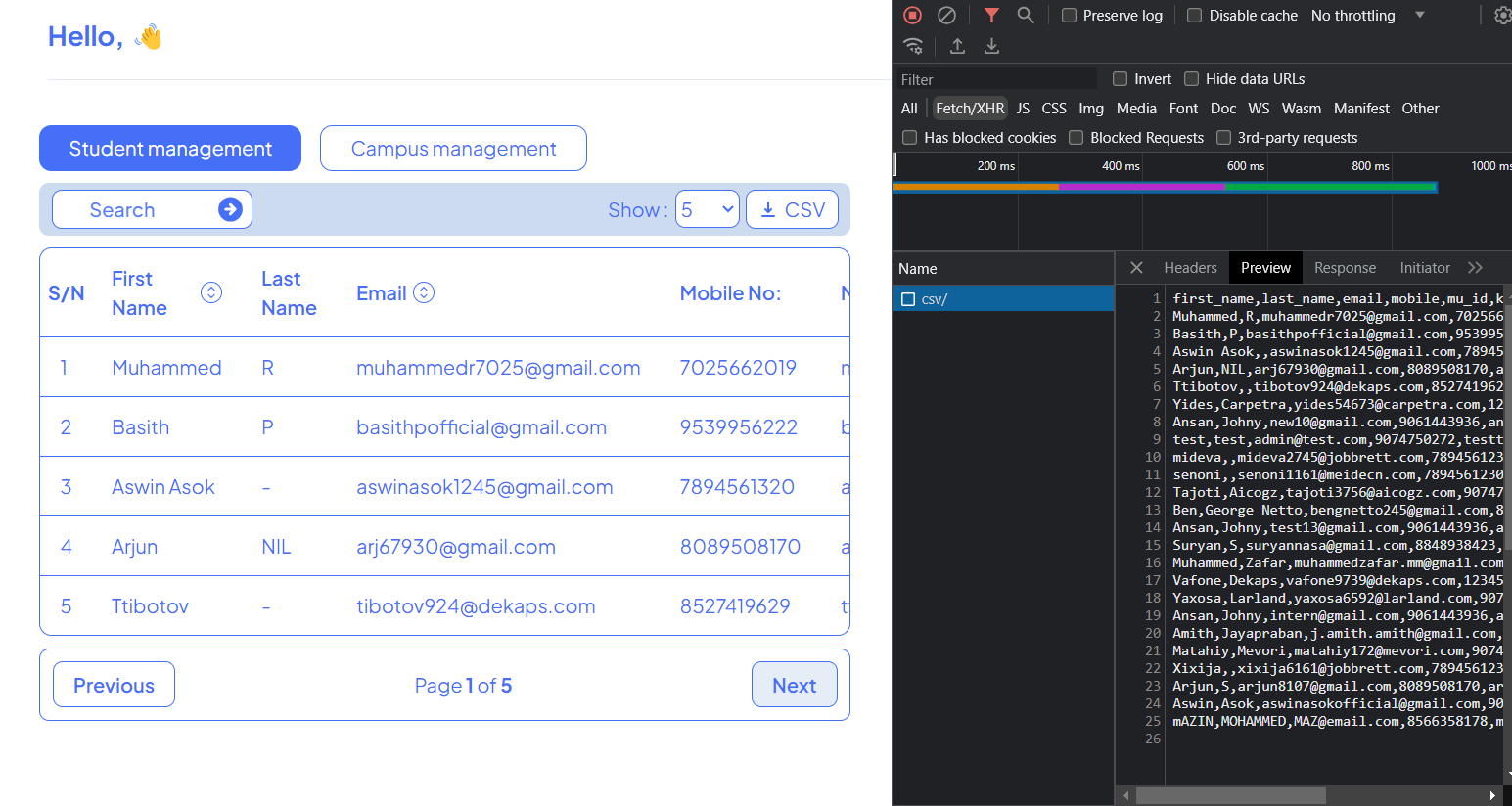The width and height of the screenshot is (1512, 806).
Task: Click the search arrow icon
Action: pyautogui.click(x=230, y=209)
